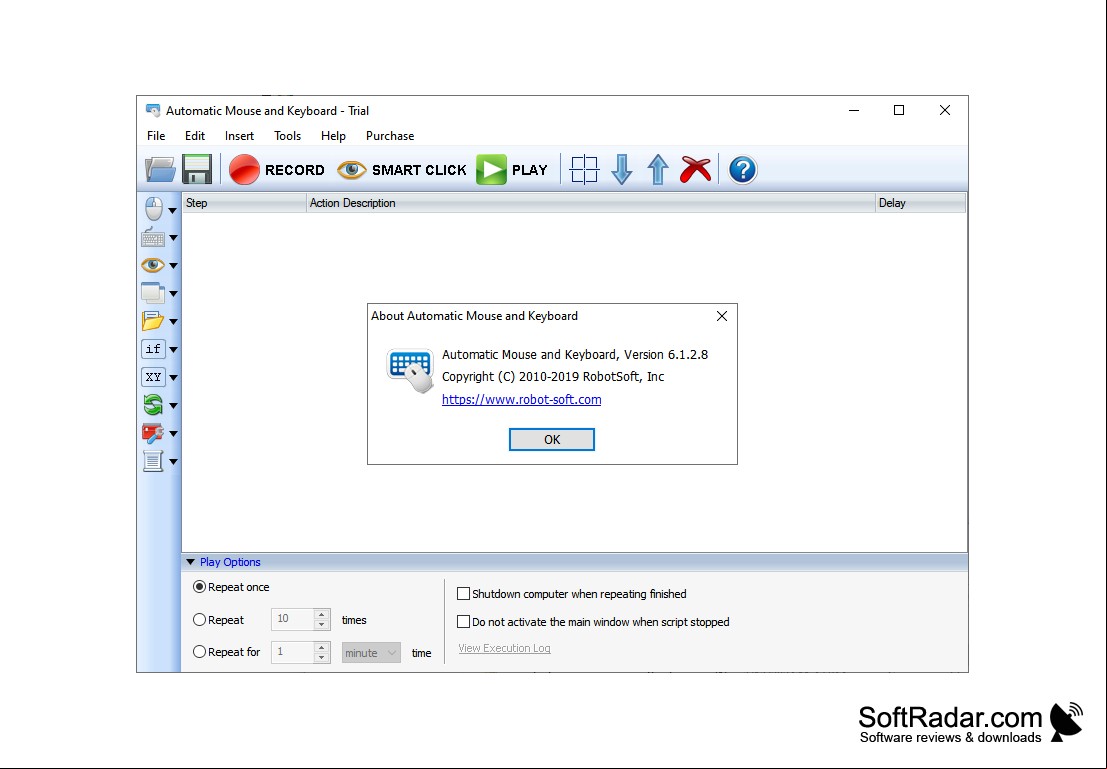Minimize the Automatic Mouse and Keyboard window
This screenshot has height=769, width=1107.
[854, 110]
